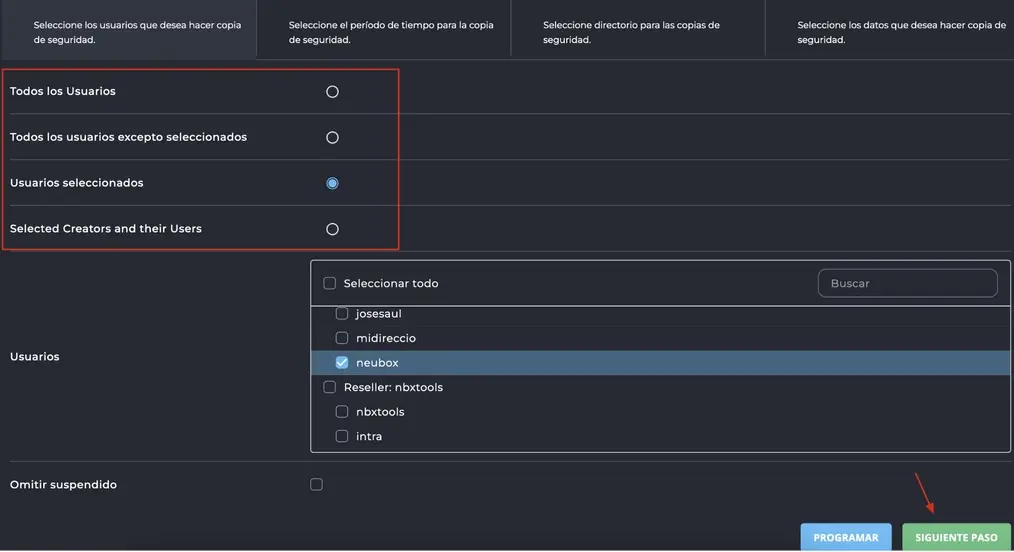
Task: Tick the josesaul user checkbox
Action: click(x=341, y=313)
